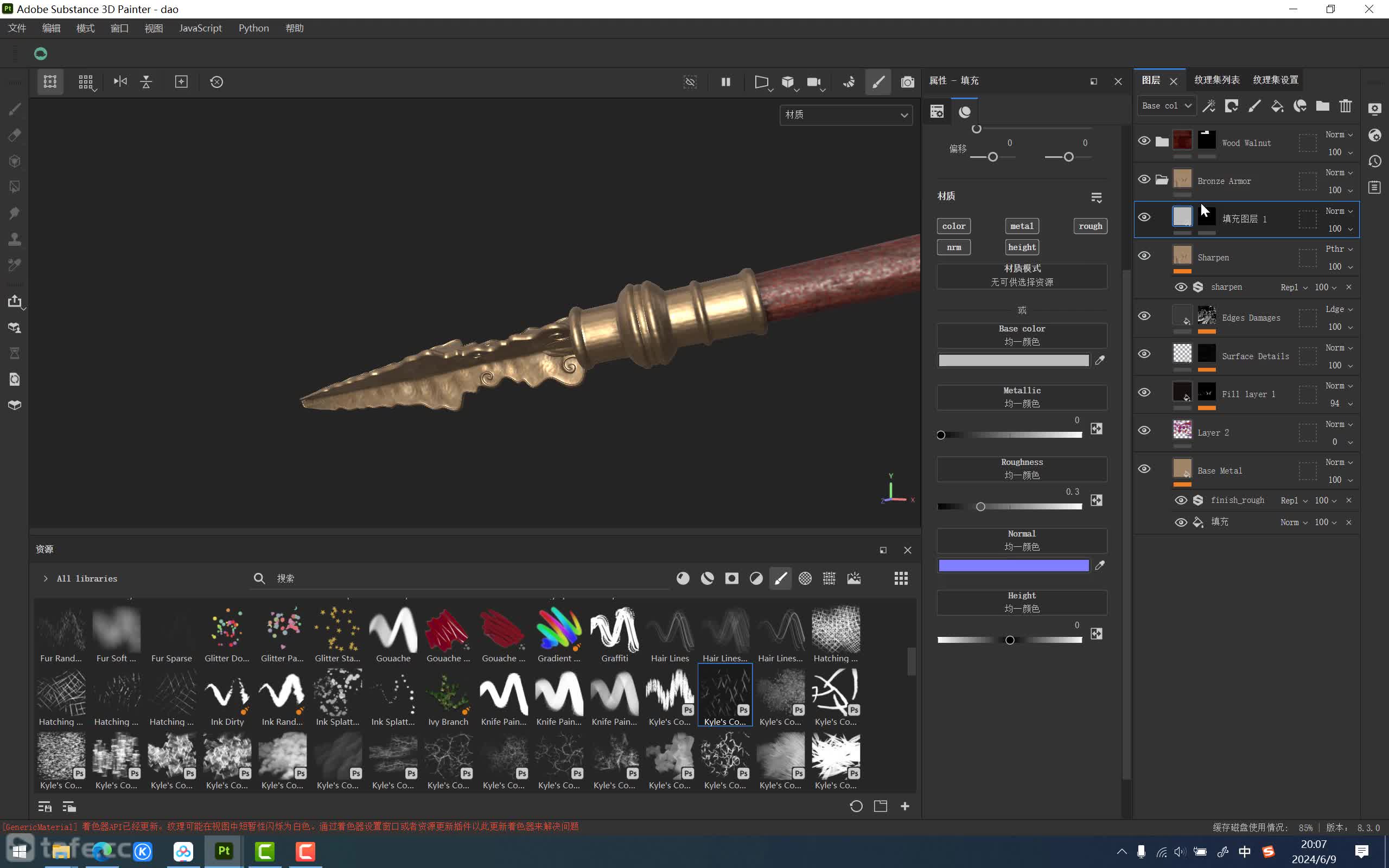Click the add paint layer brush icon
The width and height of the screenshot is (1389, 868).
point(1254,106)
